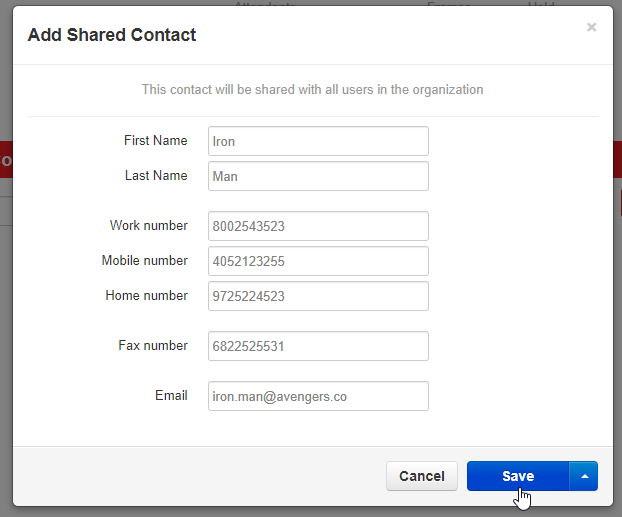Click the Last Name label
The width and height of the screenshot is (622, 517).
156,176
